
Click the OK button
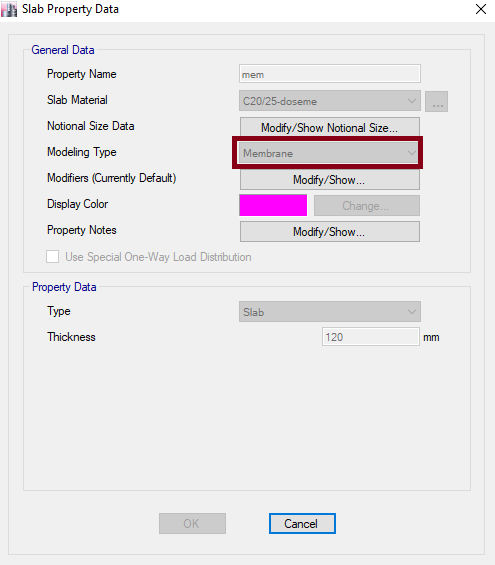(192, 524)
